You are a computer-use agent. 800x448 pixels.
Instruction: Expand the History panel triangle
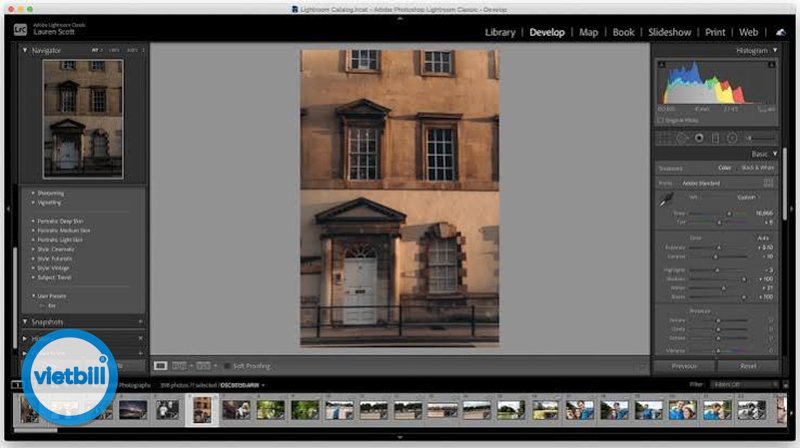24,338
